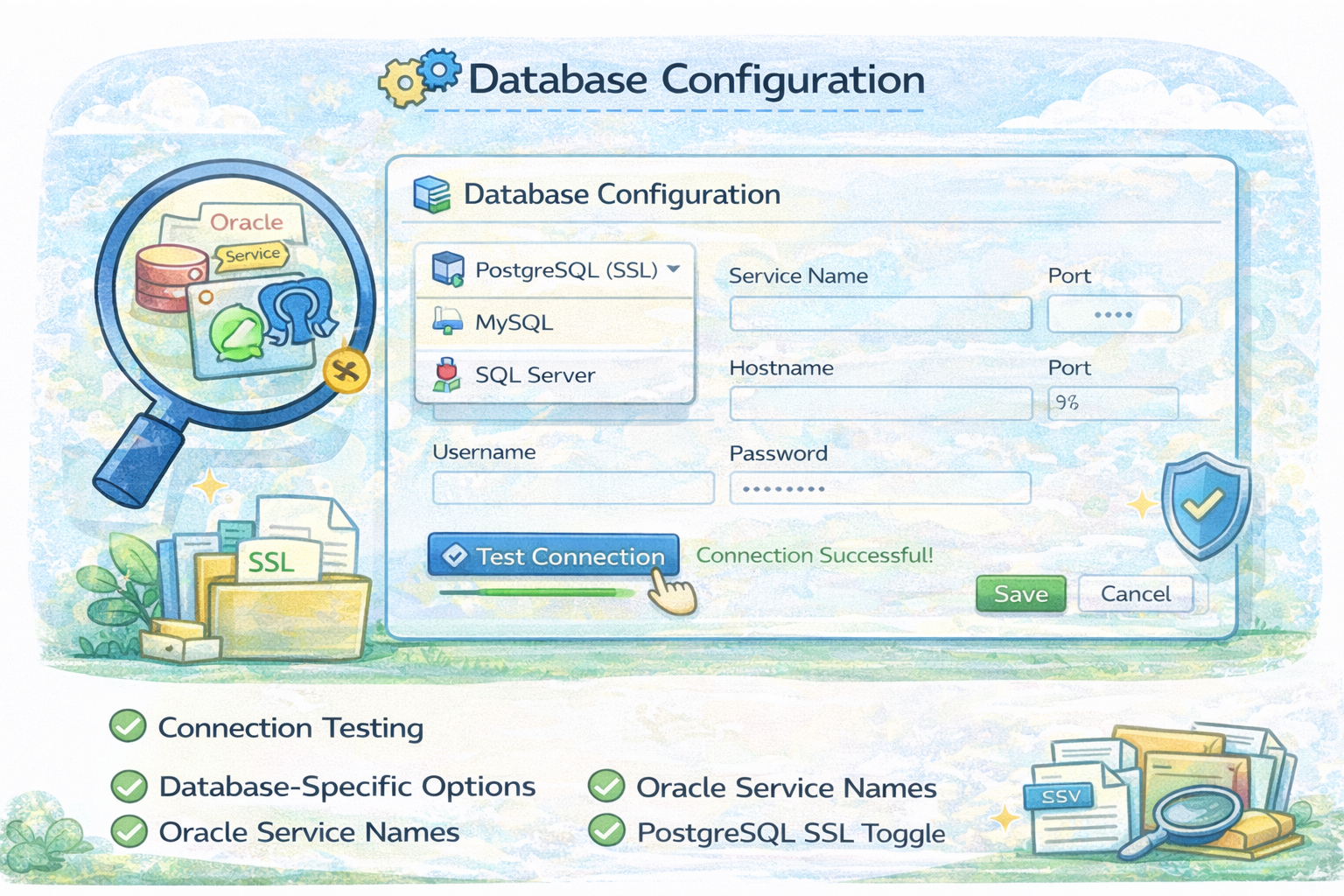Select SQL Server from the database list
Screen dimensions: 1344x896
pyautogui.click(x=555, y=375)
